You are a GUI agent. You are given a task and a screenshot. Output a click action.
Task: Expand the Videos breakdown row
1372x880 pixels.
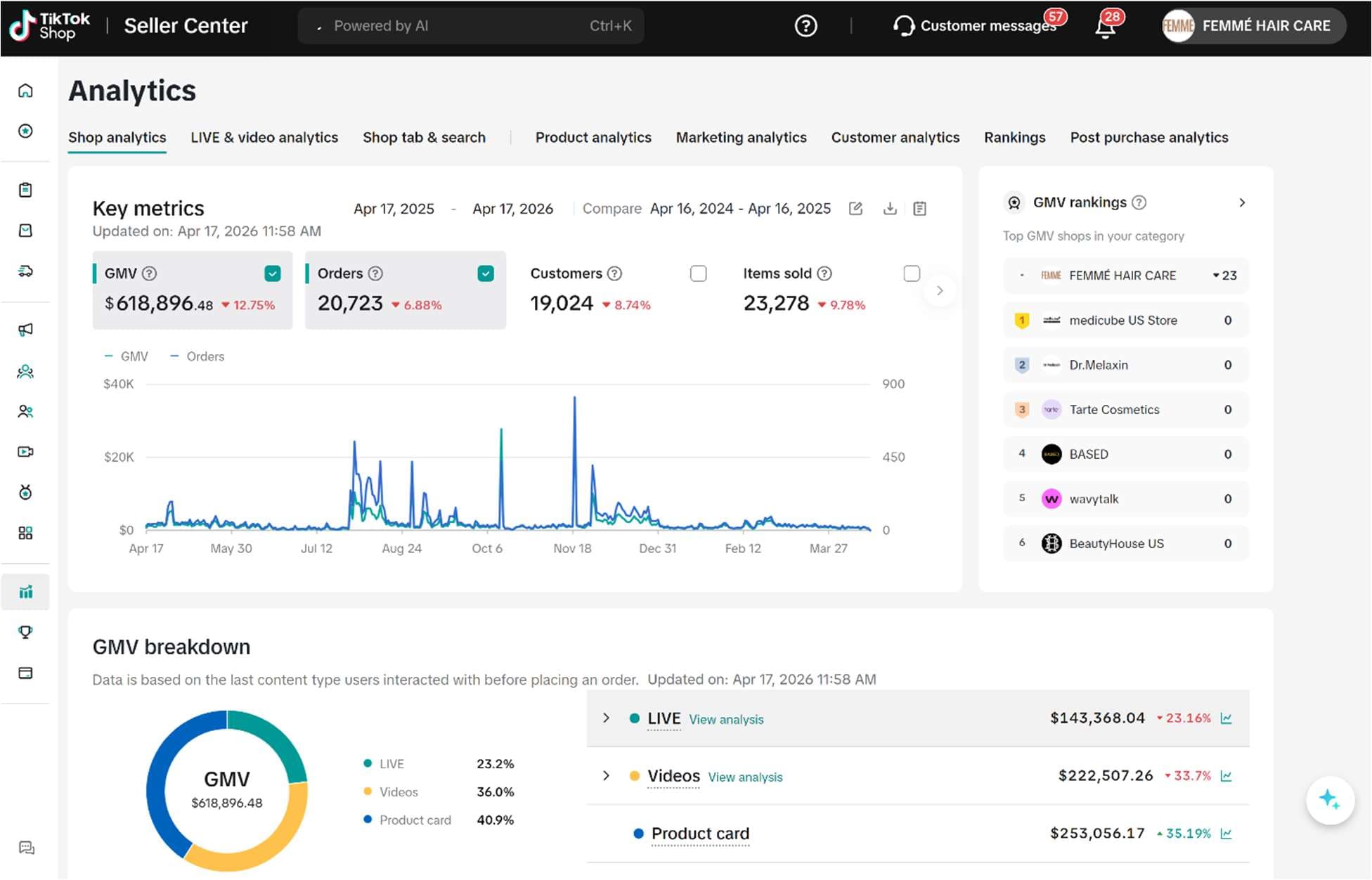pyautogui.click(x=606, y=776)
